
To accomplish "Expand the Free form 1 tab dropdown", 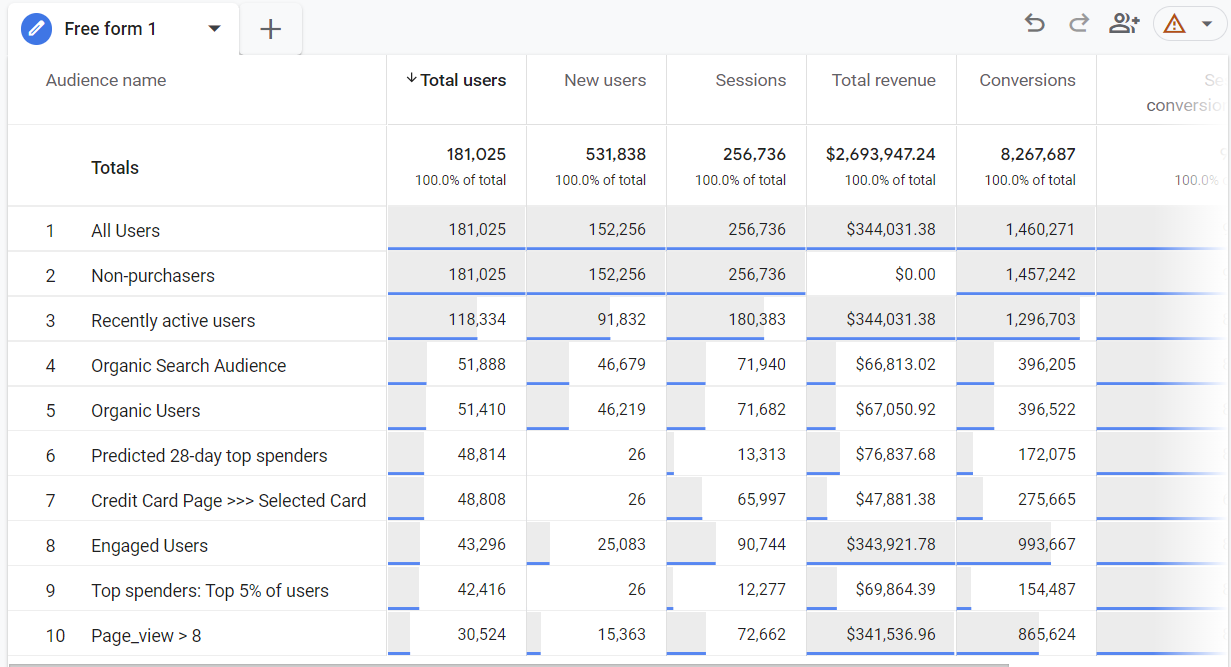I will [214, 29].
